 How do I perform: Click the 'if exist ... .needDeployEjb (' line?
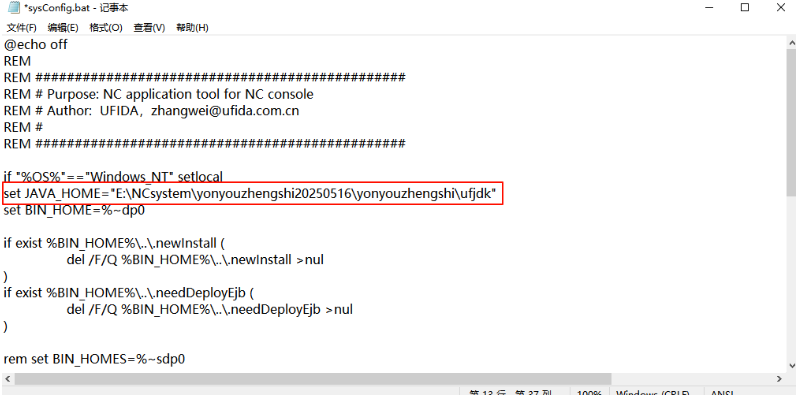point(129,293)
